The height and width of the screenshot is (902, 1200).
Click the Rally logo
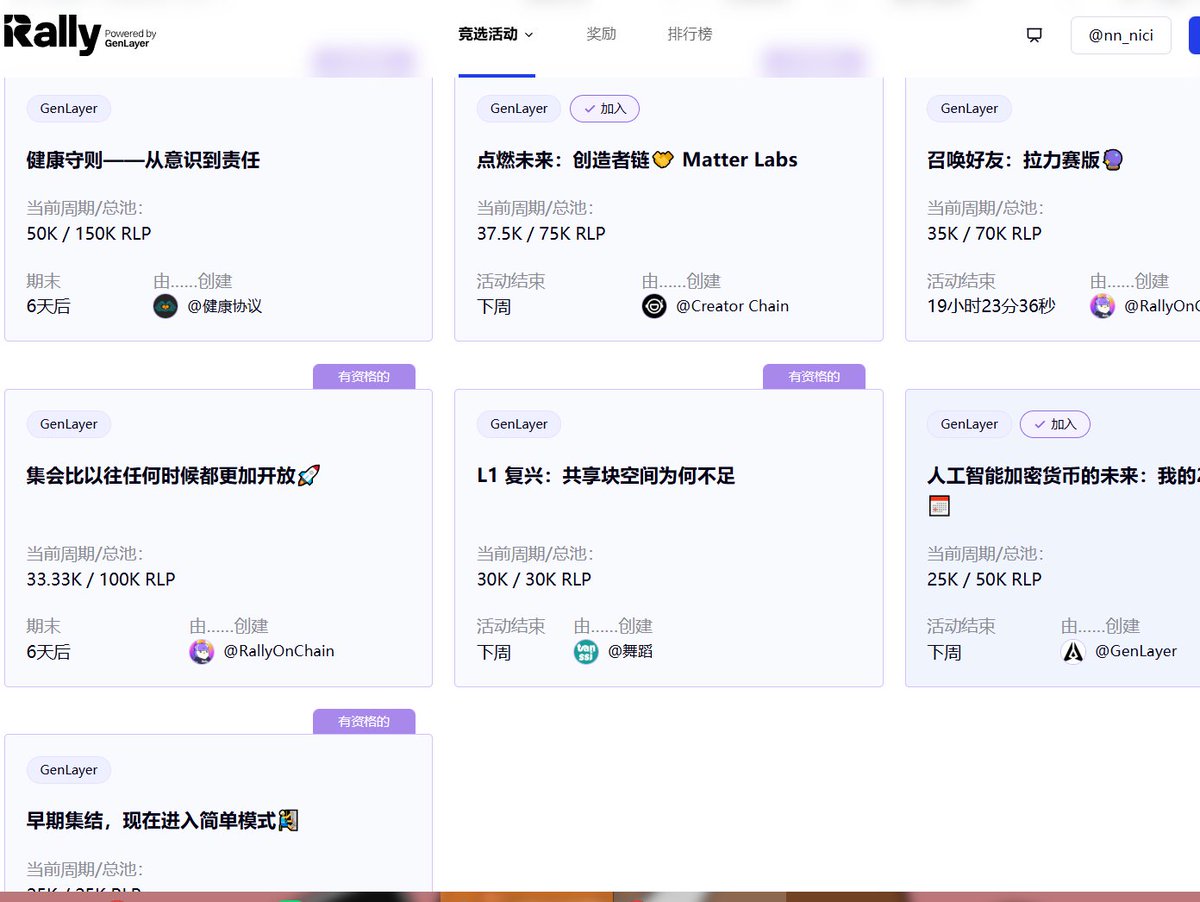point(52,35)
